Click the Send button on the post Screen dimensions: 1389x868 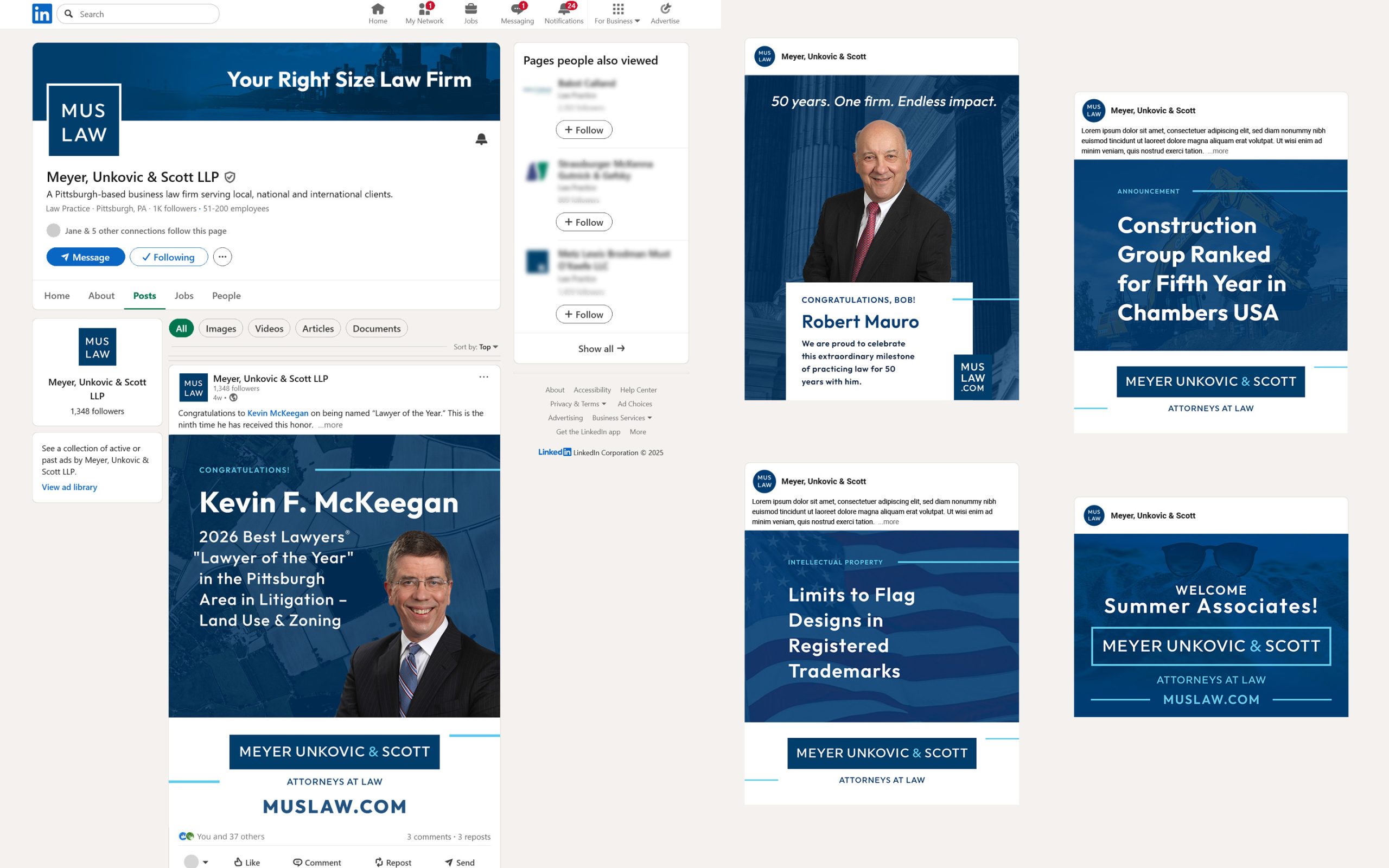point(460,862)
